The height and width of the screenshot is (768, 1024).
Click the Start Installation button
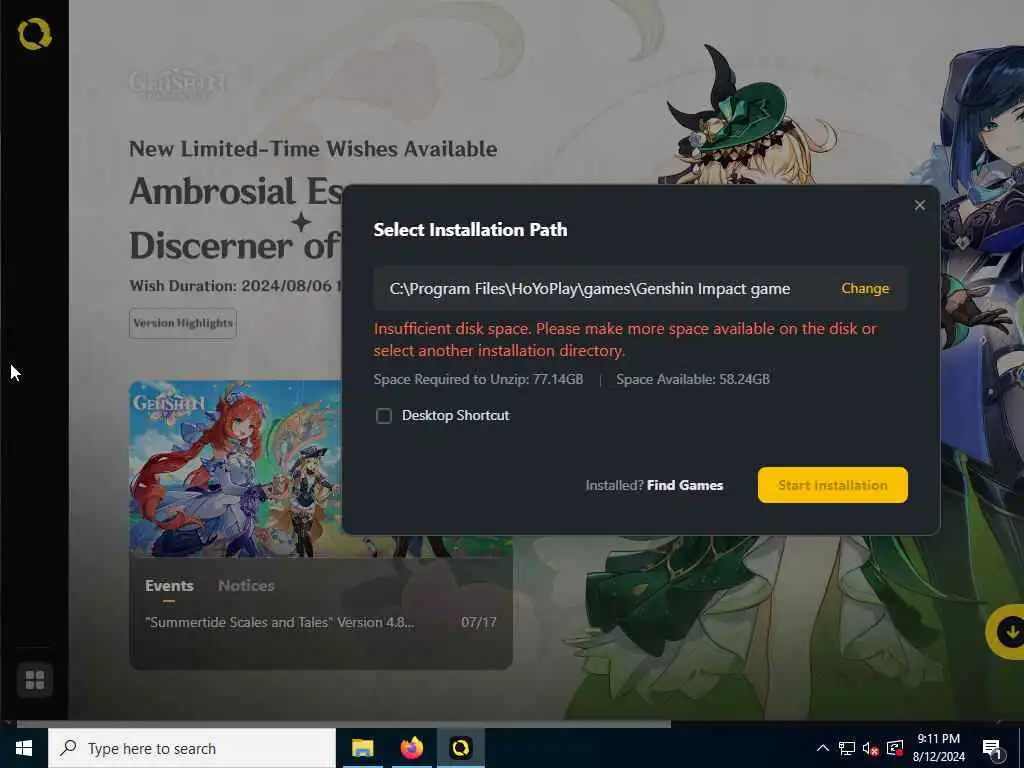tap(833, 485)
